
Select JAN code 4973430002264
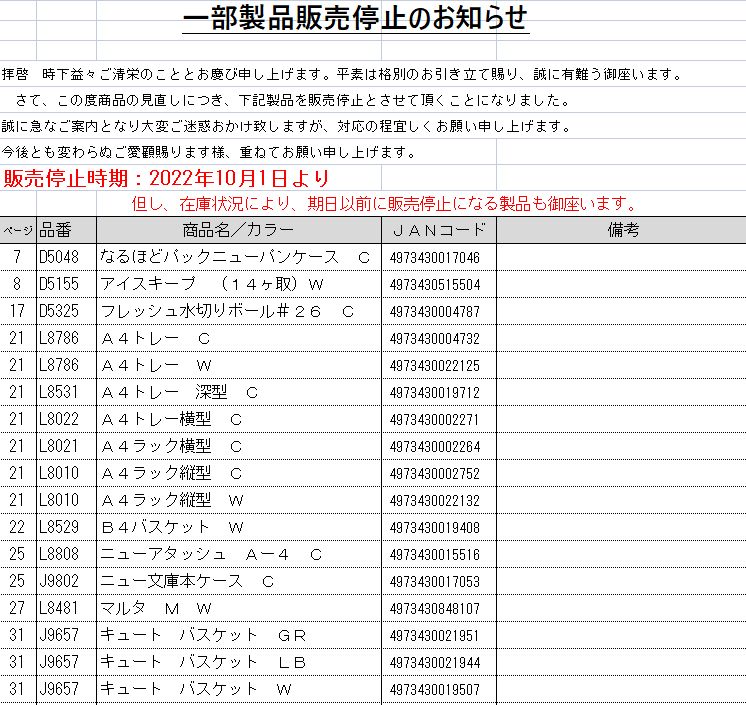point(435,447)
